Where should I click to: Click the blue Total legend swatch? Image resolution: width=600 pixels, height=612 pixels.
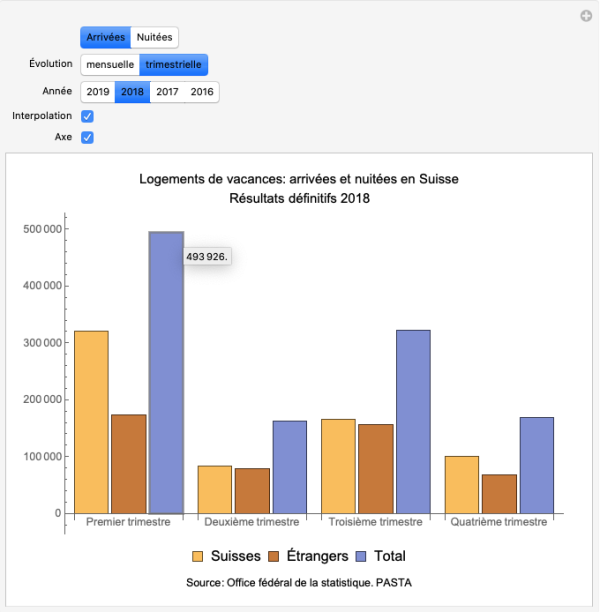pyautogui.click(x=362, y=556)
